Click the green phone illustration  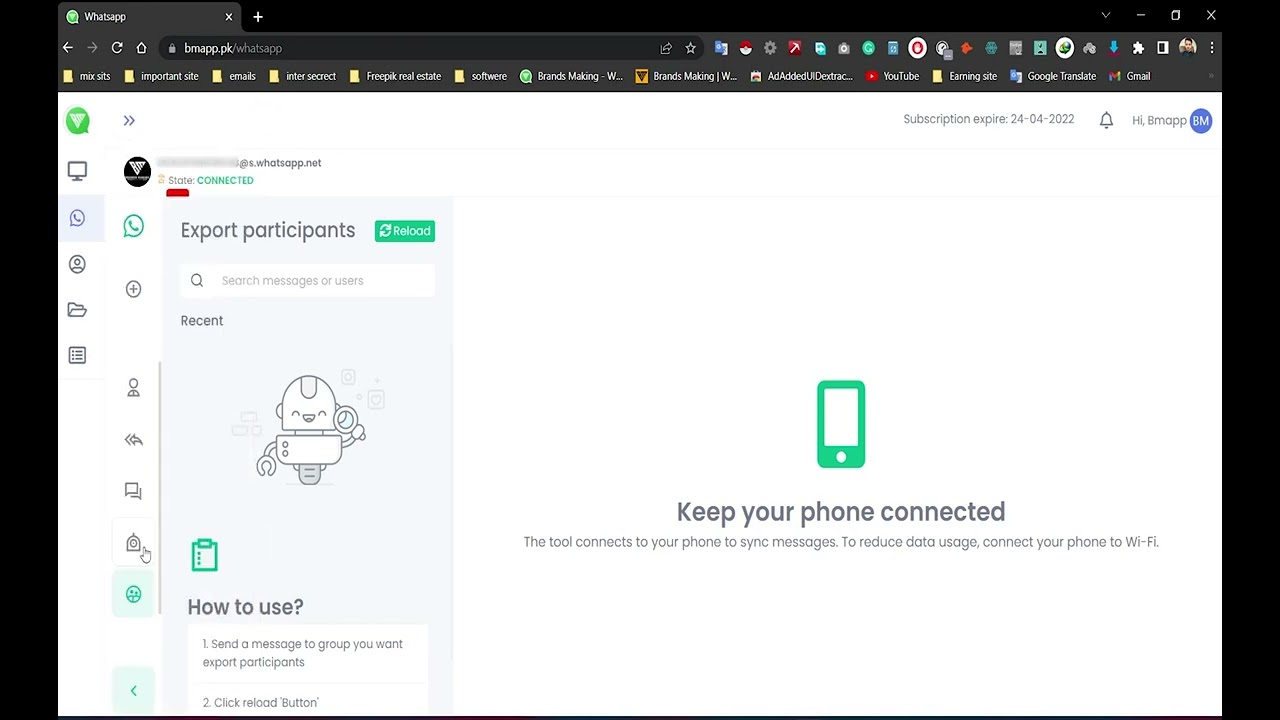[841, 424]
